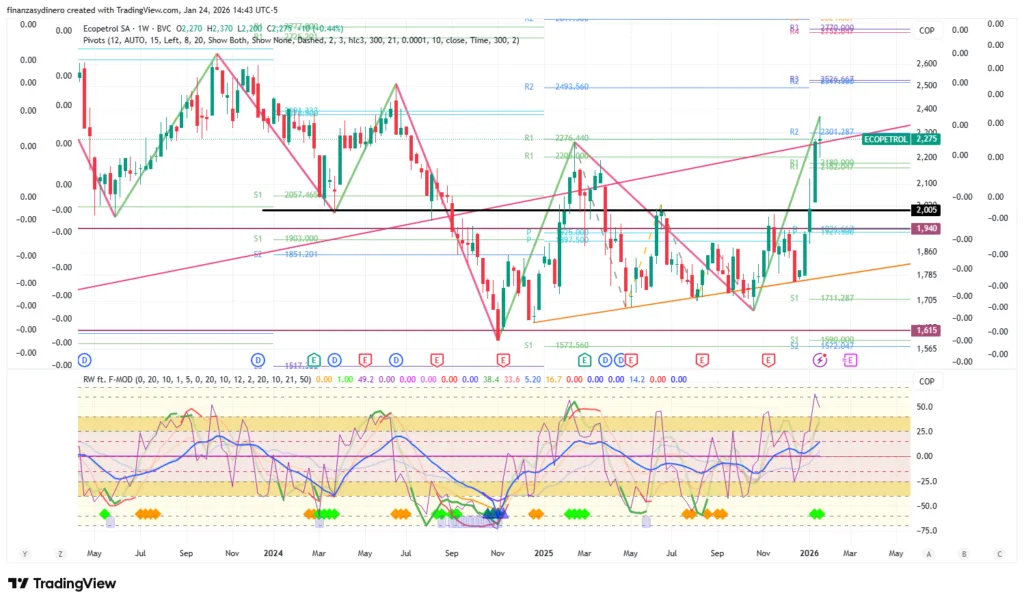
Task: Open the green earnings marker near March 2024
Action: click(x=314, y=359)
